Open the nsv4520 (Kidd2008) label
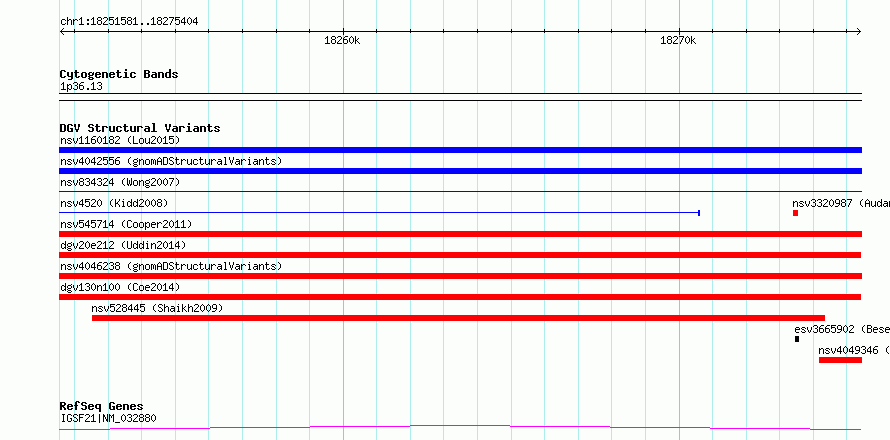The height and width of the screenshot is (440, 890). [114, 203]
